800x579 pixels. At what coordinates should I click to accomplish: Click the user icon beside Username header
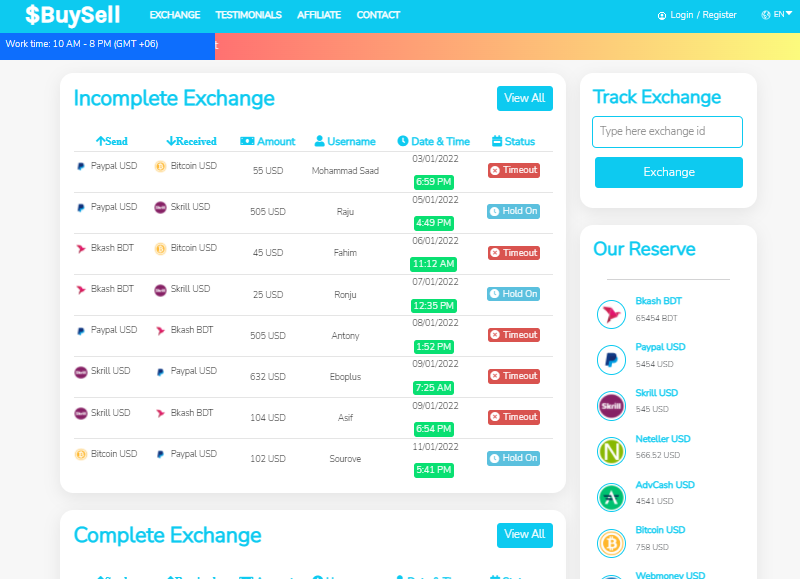319,141
